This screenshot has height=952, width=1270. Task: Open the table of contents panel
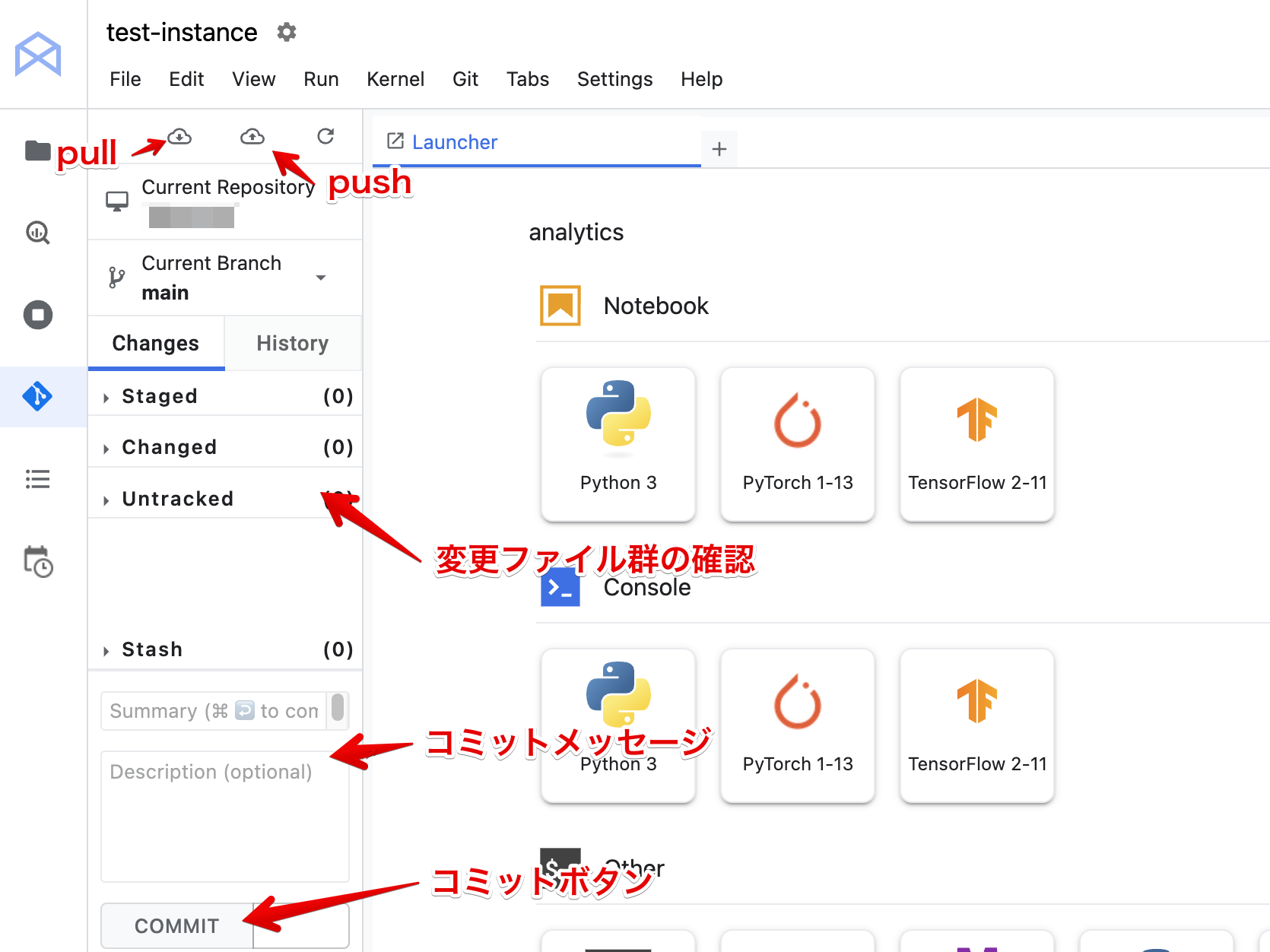pos(37,479)
